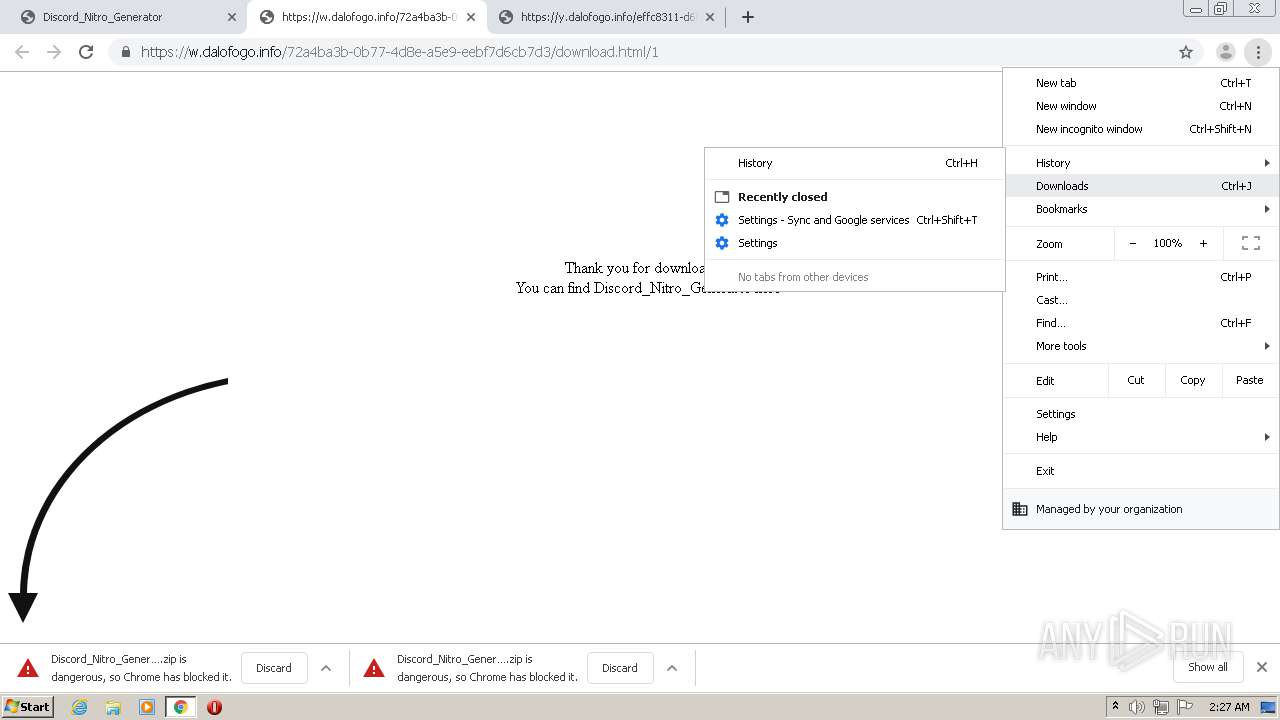
Task: Expand first blocked download options chevron
Action: 326,668
